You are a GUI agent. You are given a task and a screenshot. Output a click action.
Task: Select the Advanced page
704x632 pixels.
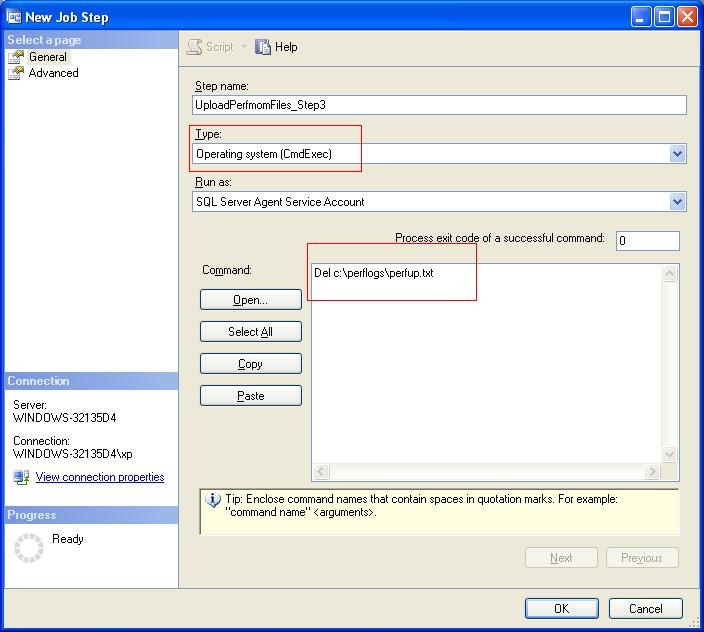point(53,73)
